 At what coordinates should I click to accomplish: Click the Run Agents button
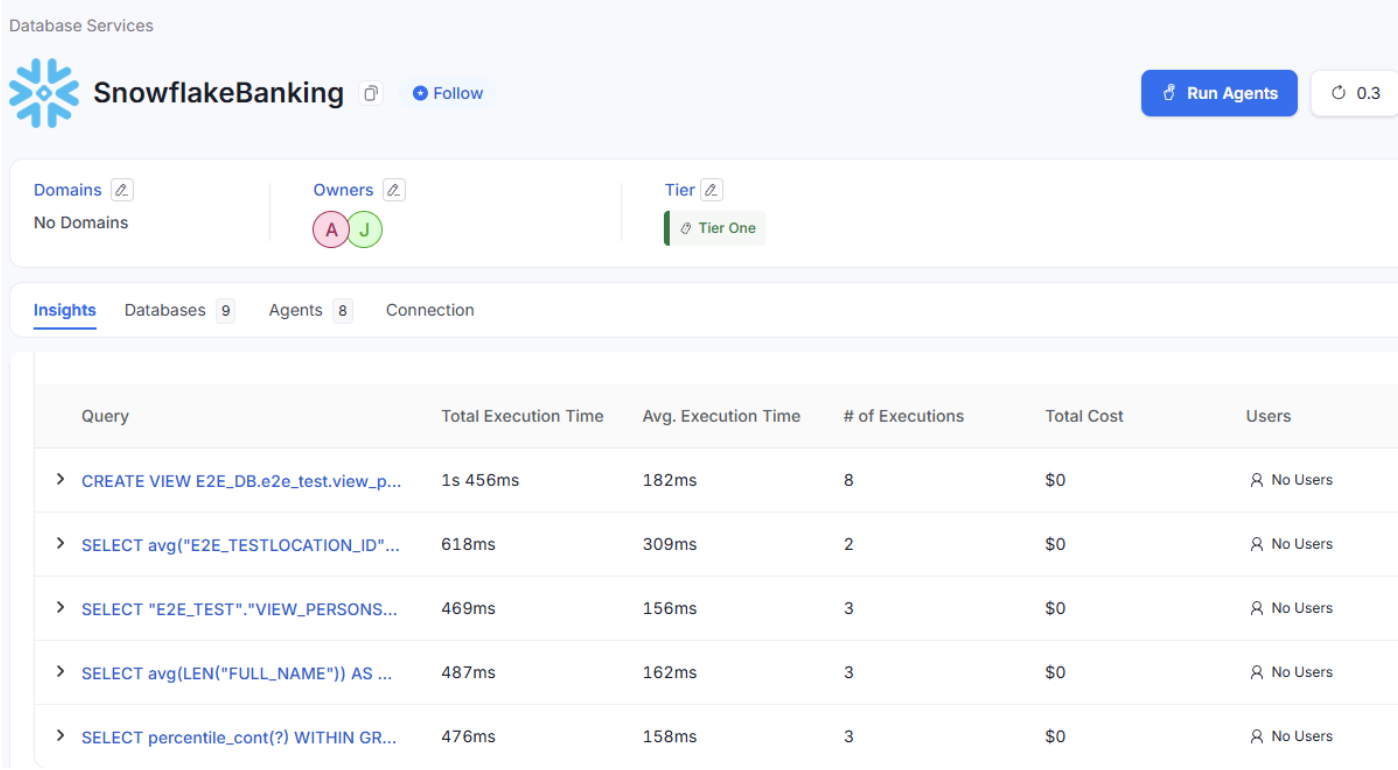tap(1219, 93)
